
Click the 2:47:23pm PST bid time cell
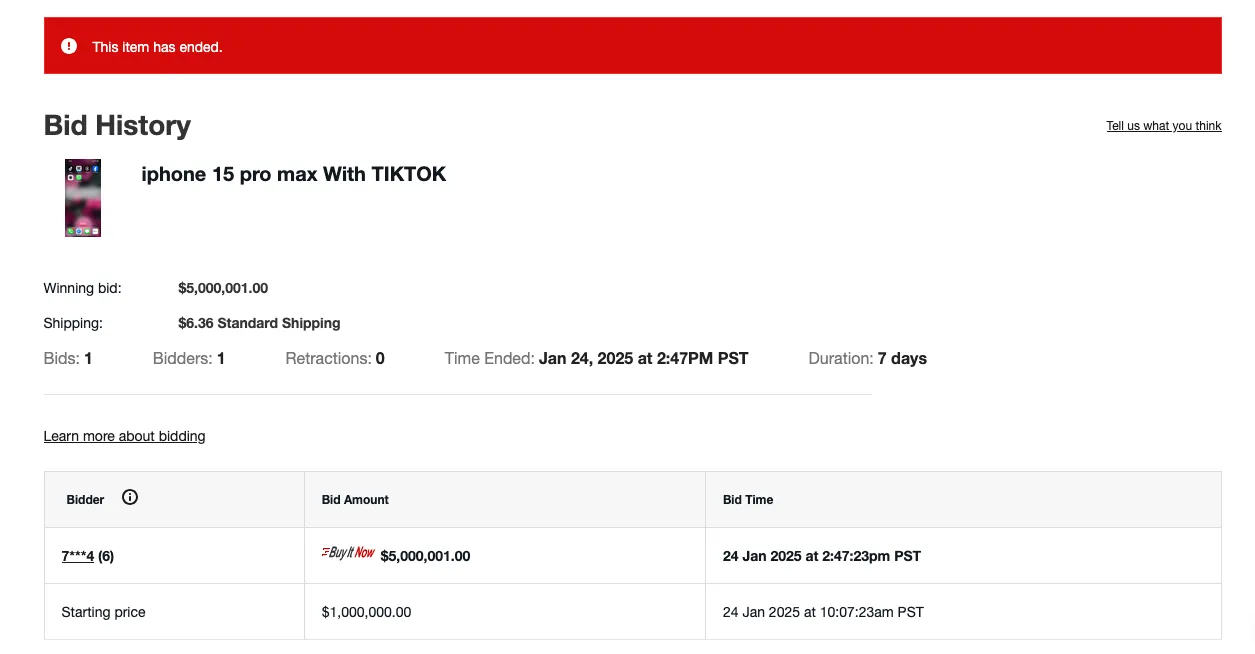click(822, 556)
